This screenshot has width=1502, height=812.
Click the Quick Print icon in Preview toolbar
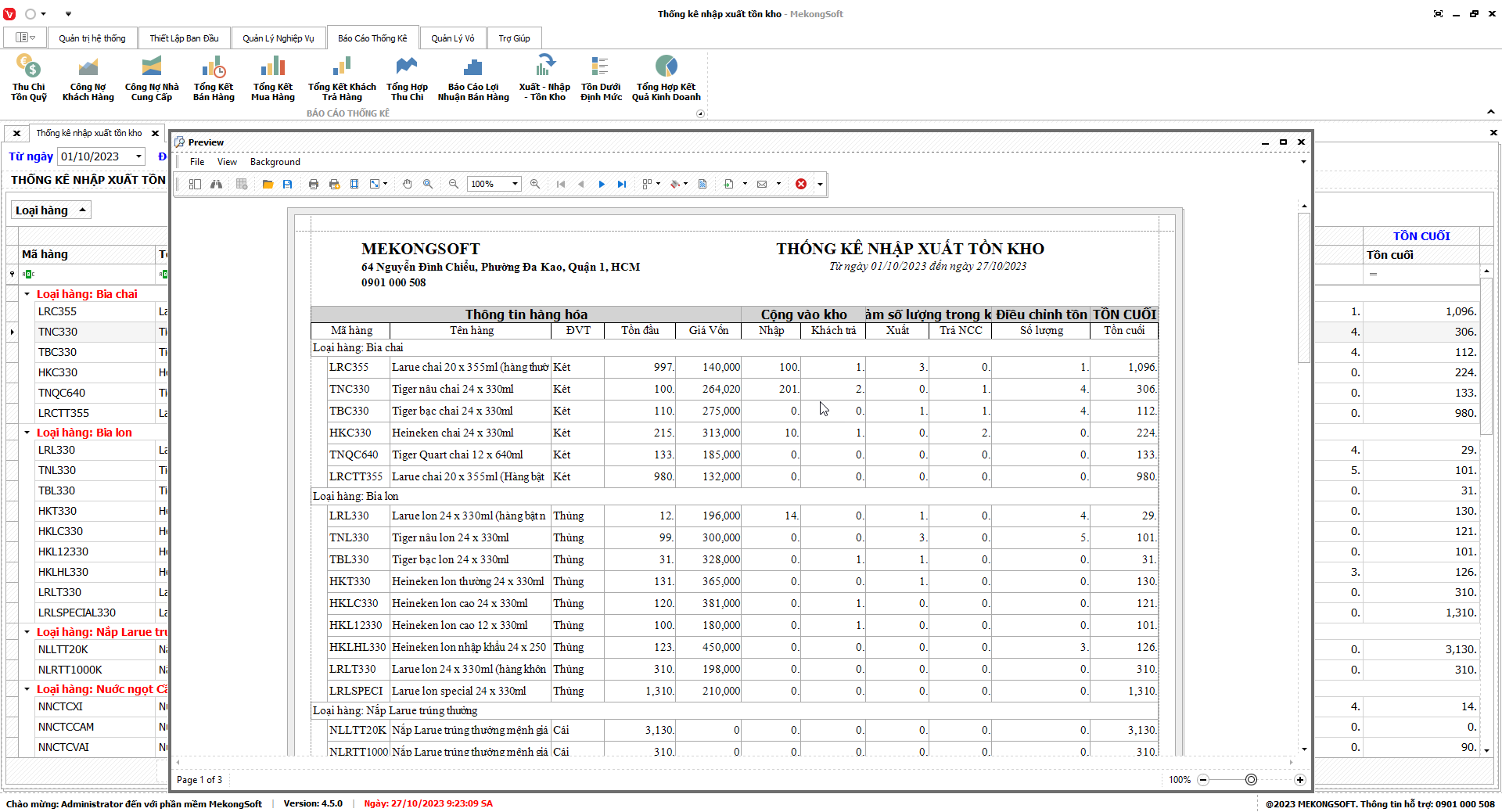pyautogui.click(x=334, y=184)
